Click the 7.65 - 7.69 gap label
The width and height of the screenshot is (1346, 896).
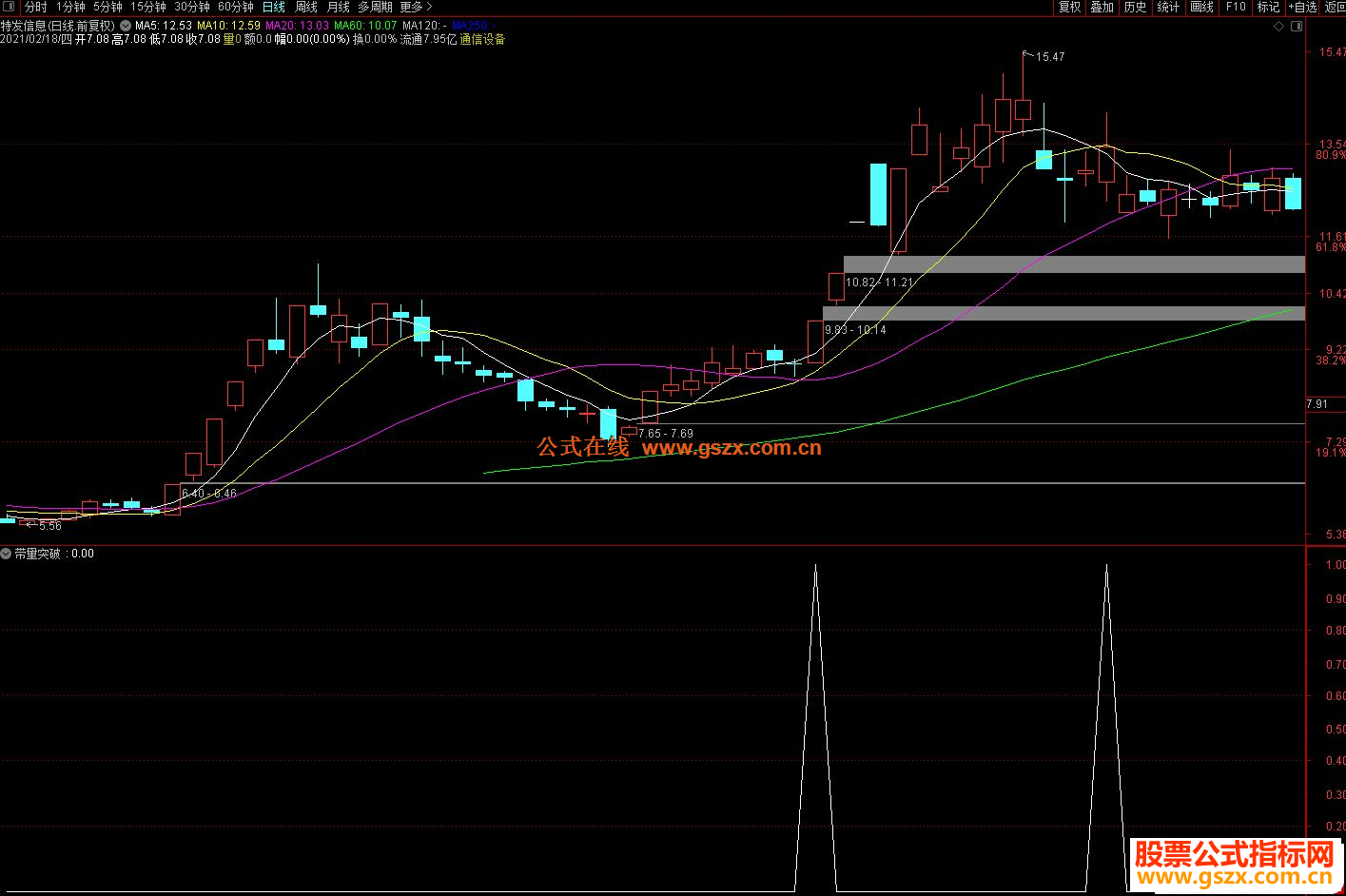[x=666, y=434]
